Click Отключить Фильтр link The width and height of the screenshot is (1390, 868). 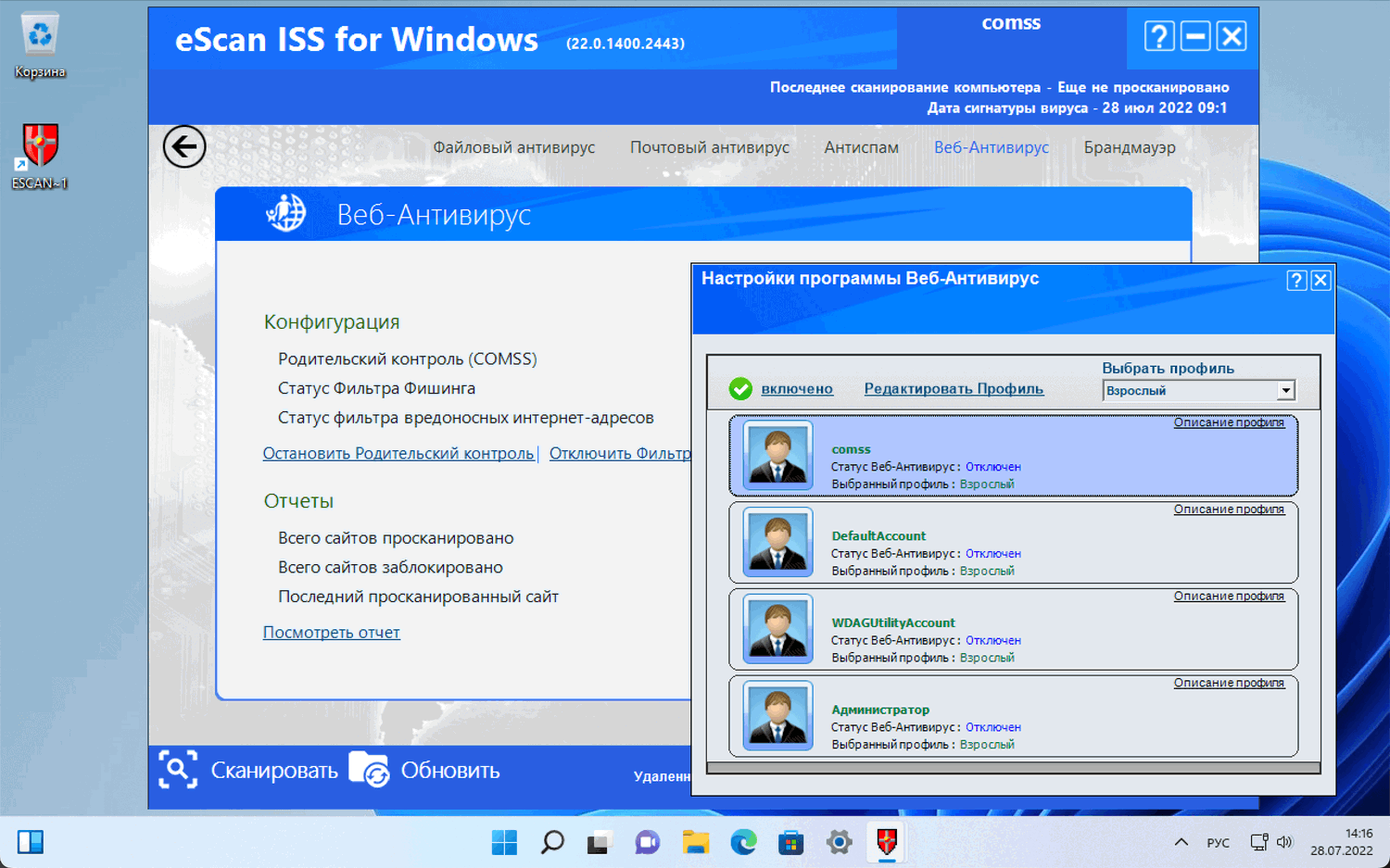620,453
